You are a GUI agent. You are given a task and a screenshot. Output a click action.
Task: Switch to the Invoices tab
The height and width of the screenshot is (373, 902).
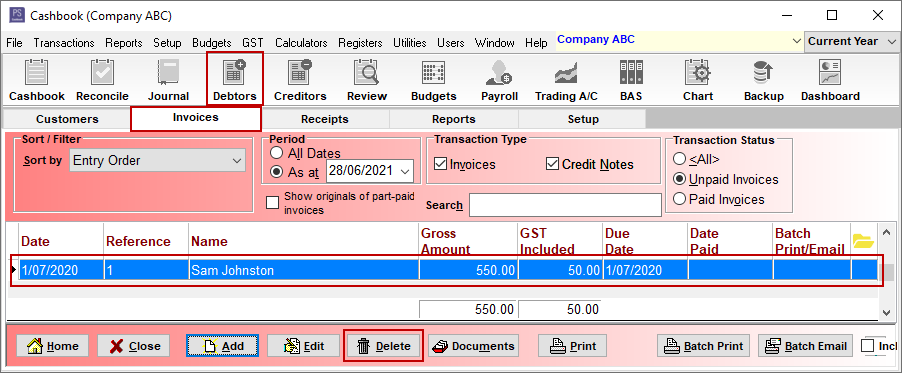point(196,118)
